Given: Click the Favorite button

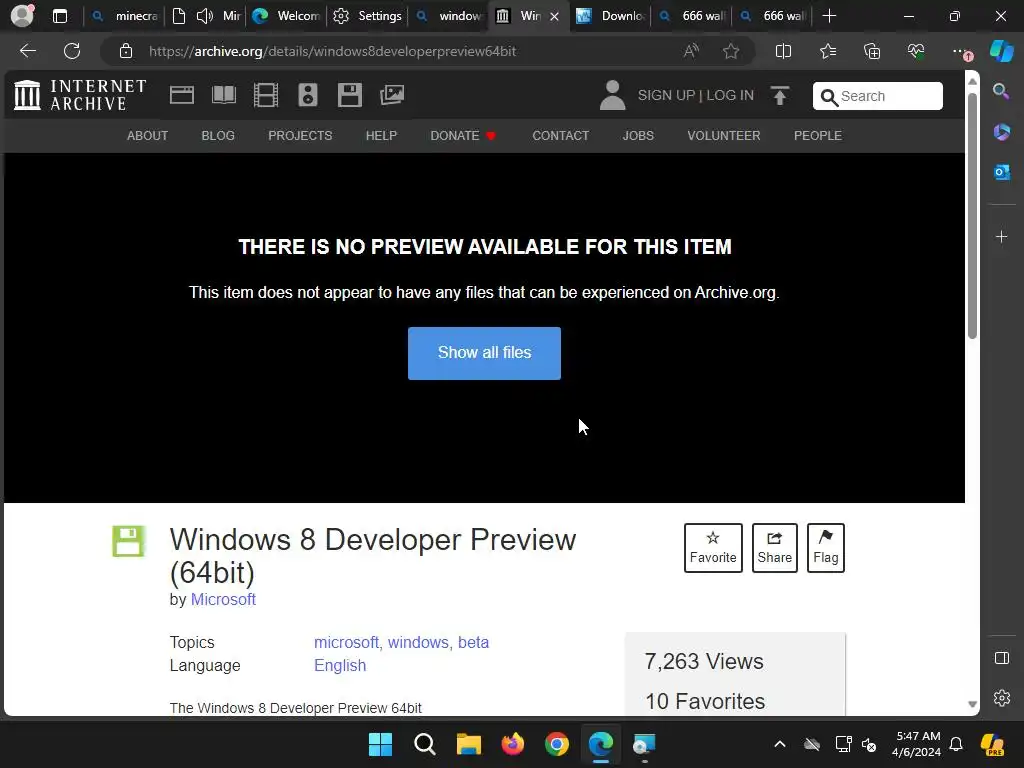Looking at the screenshot, I should click(713, 548).
